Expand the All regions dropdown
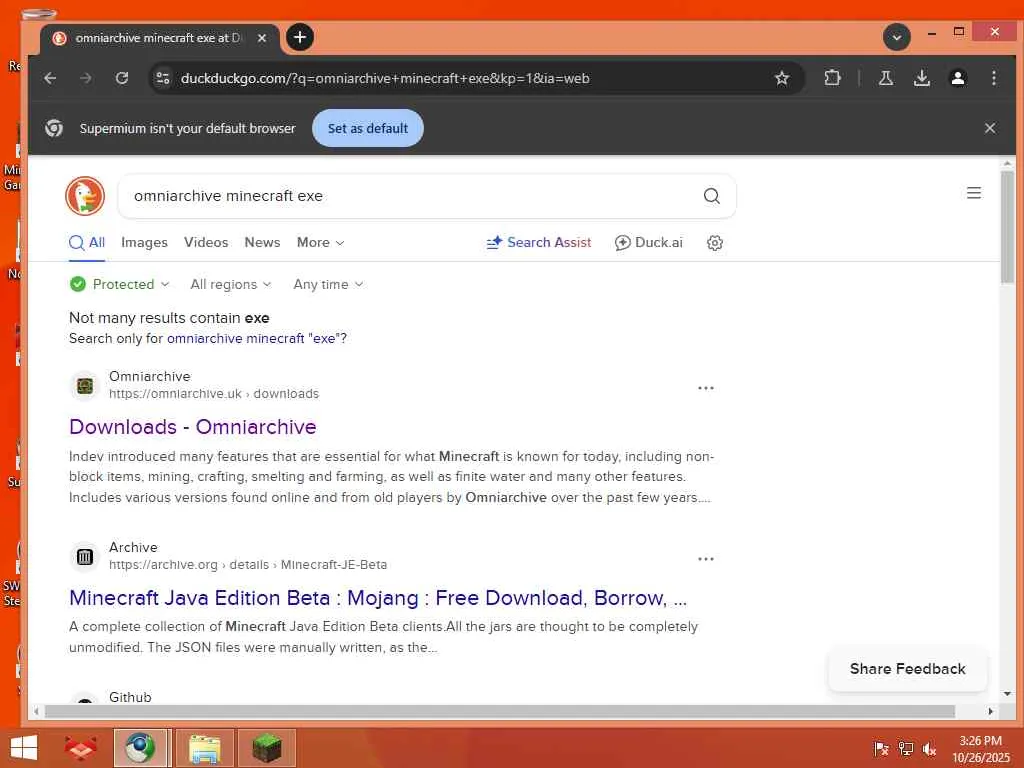The width and height of the screenshot is (1024, 768). pyautogui.click(x=231, y=284)
